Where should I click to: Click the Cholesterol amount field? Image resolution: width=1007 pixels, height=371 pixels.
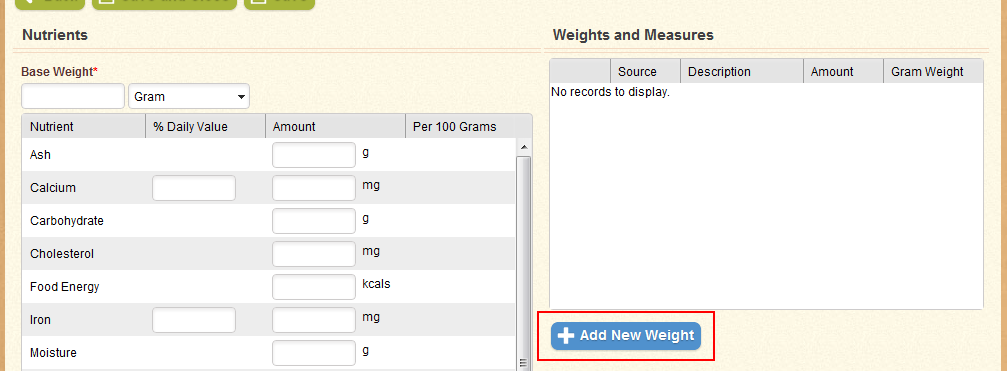(x=314, y=254)
